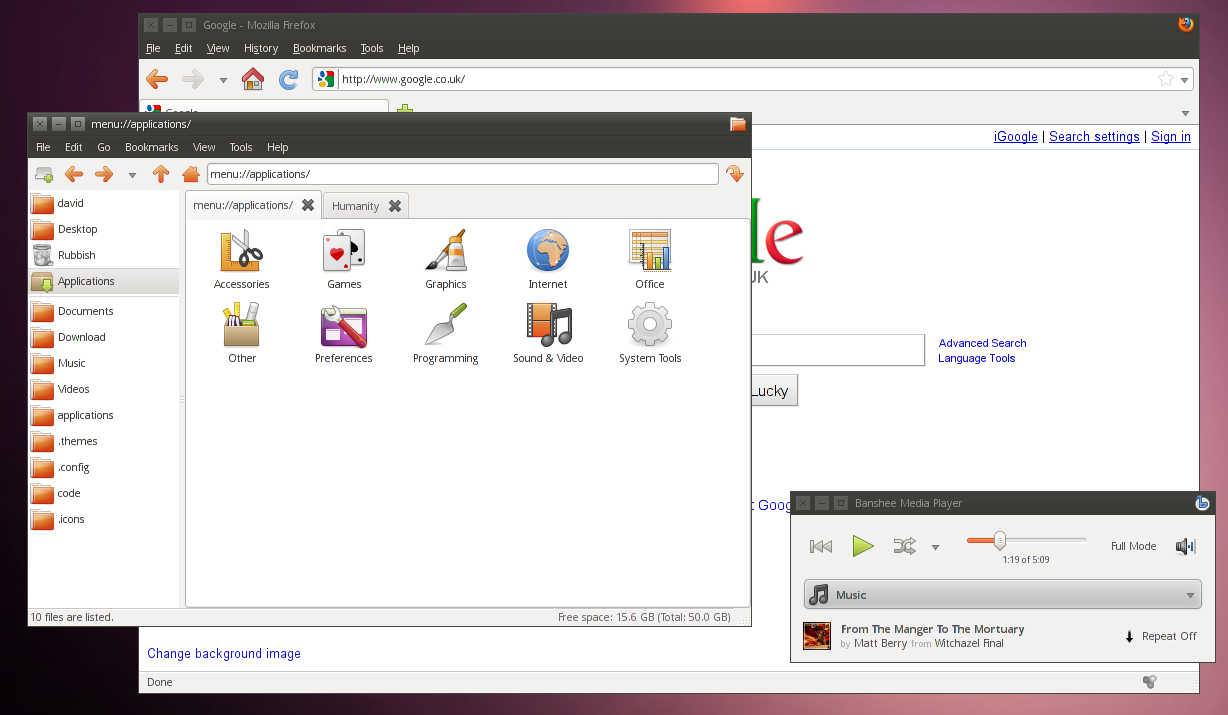Toggle Repeat Off in Banshee

1161,636
